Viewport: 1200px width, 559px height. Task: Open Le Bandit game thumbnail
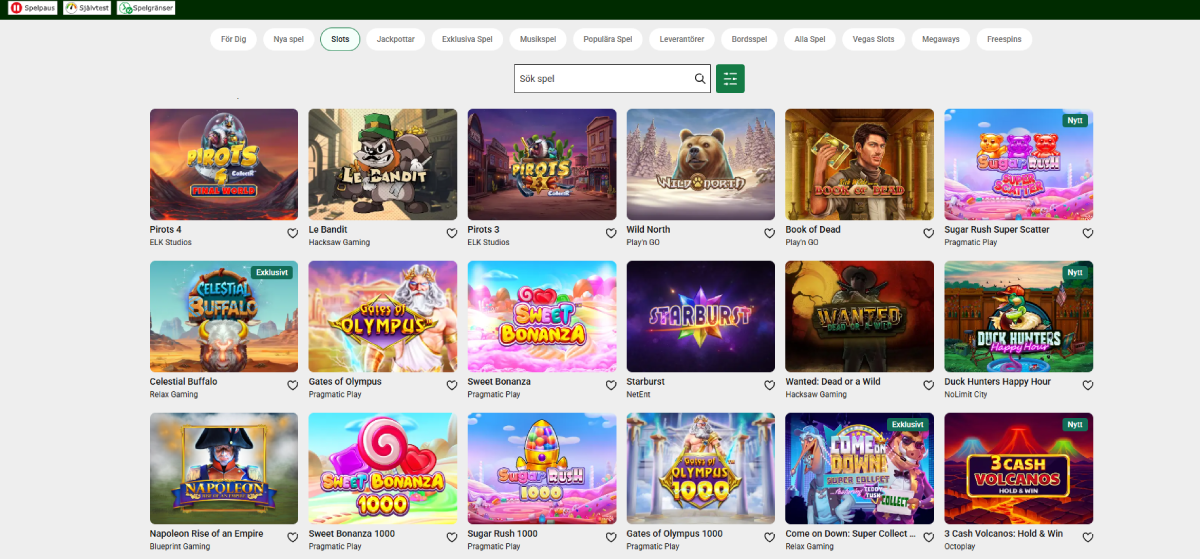pos(383,164)
